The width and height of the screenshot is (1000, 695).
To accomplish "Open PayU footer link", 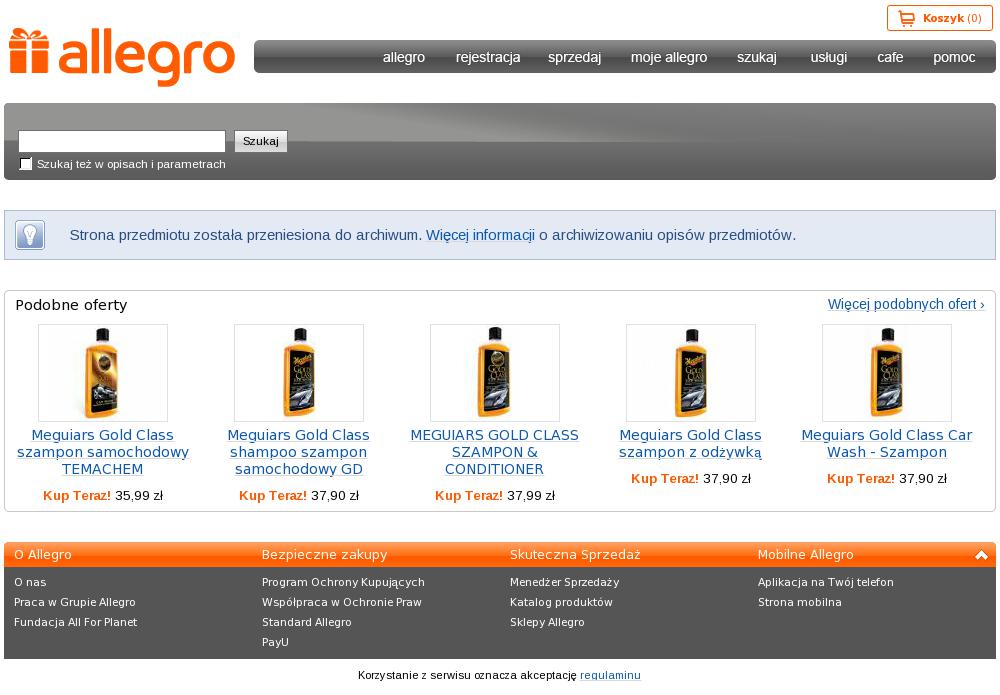I will (x=275, y=642).
